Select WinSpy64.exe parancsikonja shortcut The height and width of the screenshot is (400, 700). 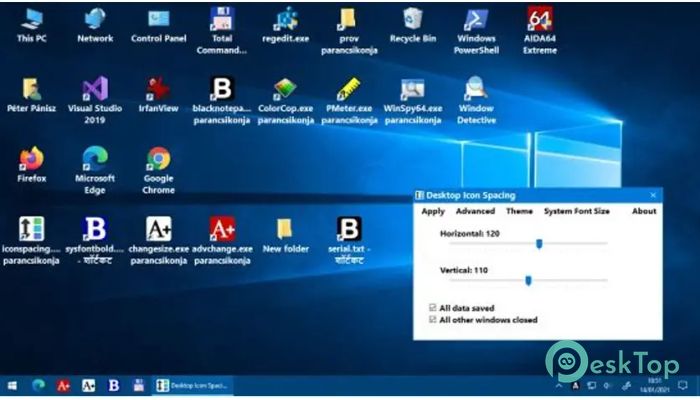click(412, 100)
